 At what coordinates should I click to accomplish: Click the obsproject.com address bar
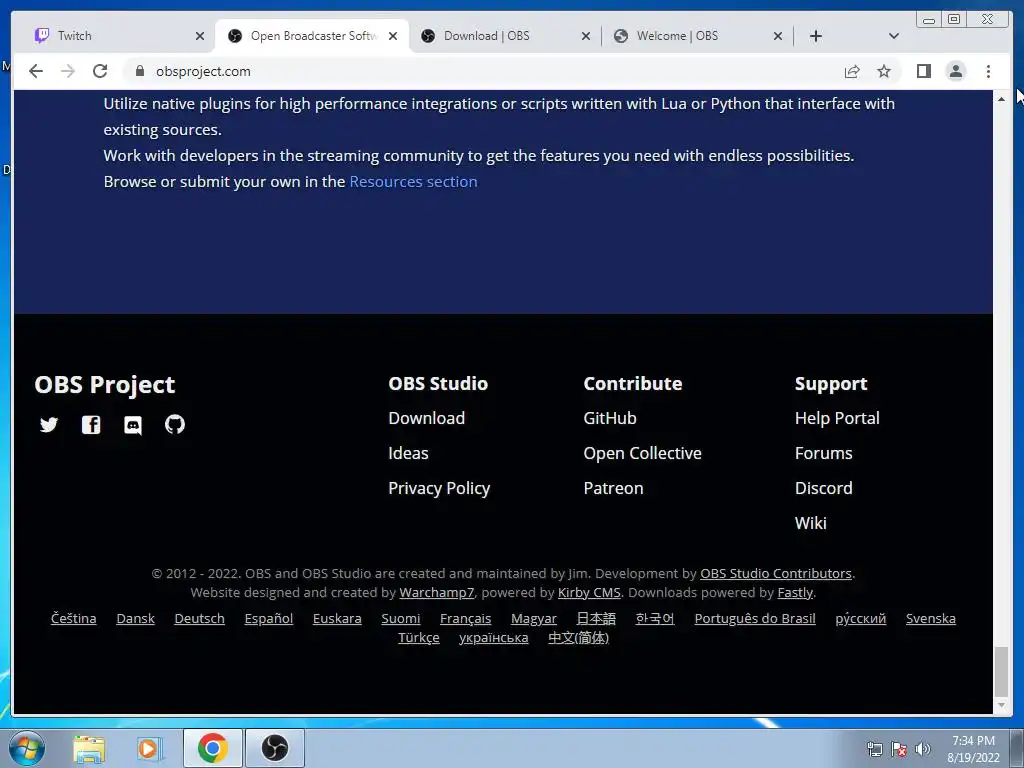[x=481, y=71]
